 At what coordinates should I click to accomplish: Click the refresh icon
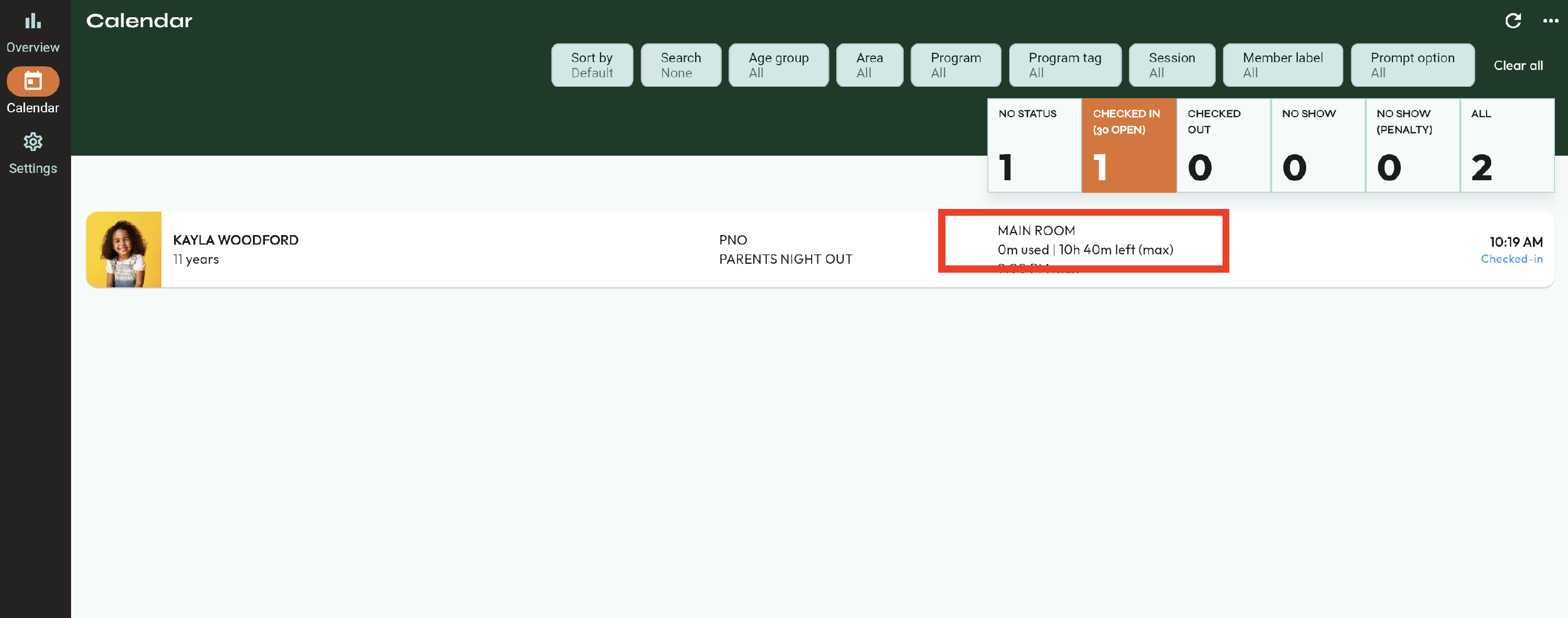(1513, 21)
